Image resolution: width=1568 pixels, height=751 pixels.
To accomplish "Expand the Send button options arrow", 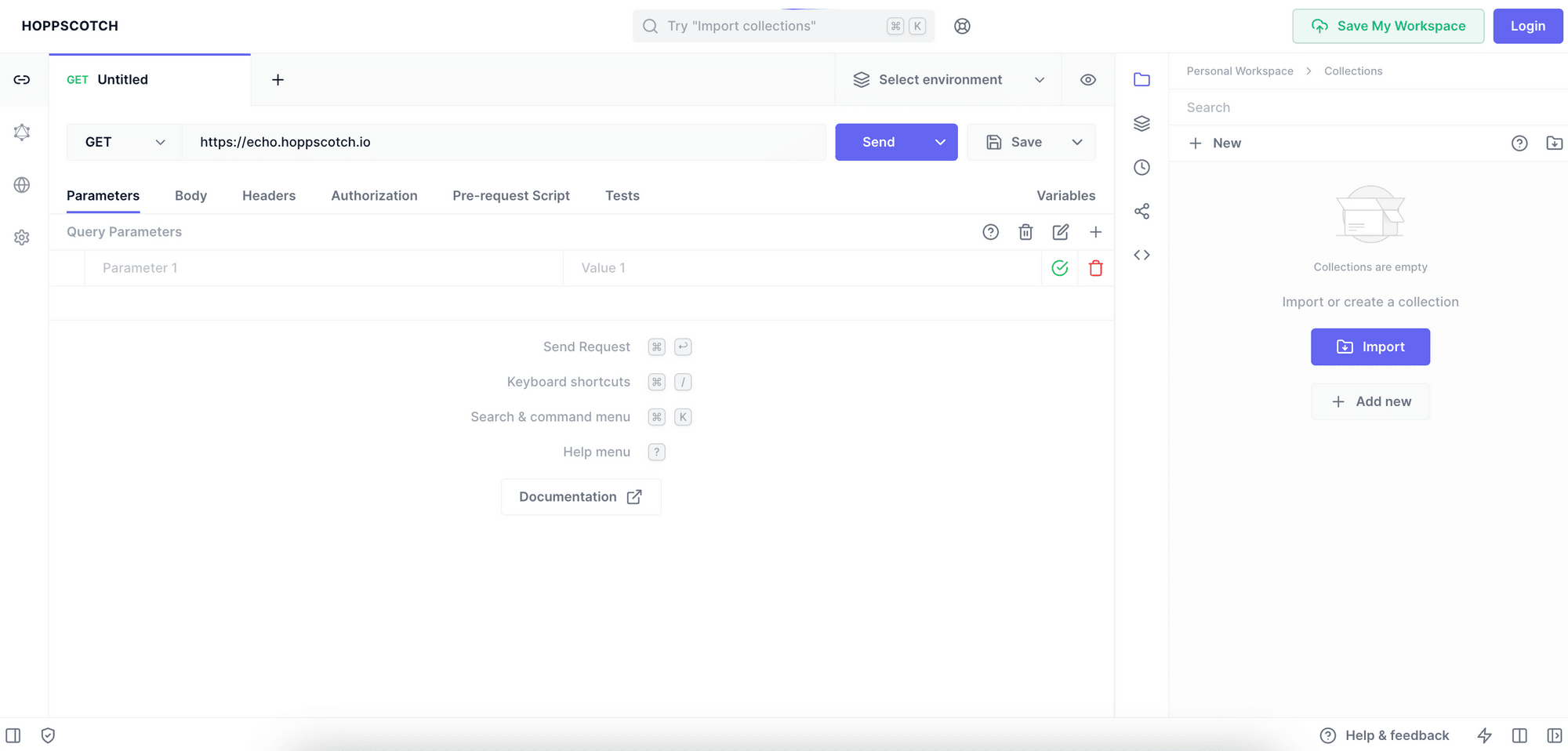I will (940, 142).
